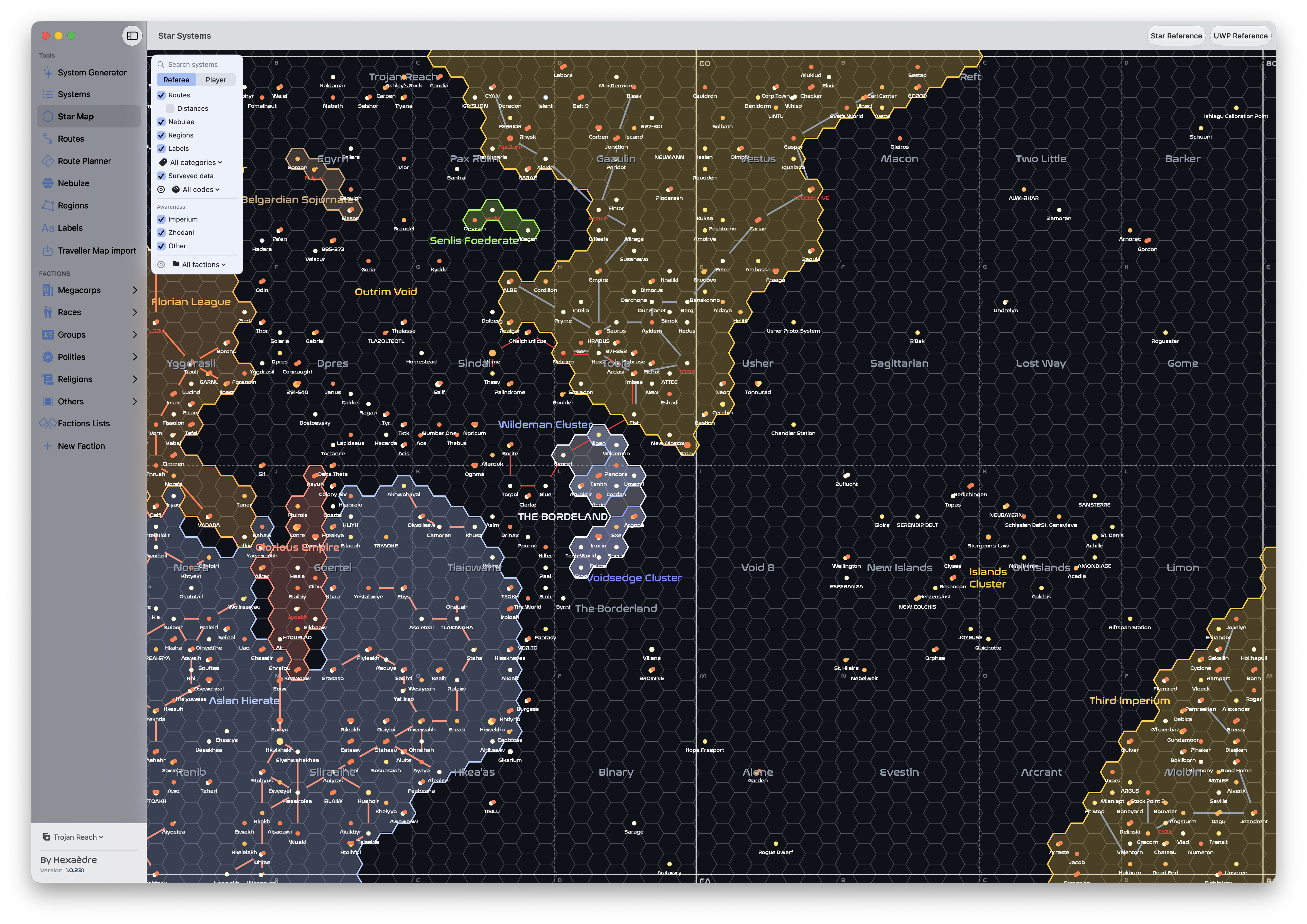Uncheck the Routes checkbox

click(161, 95)
